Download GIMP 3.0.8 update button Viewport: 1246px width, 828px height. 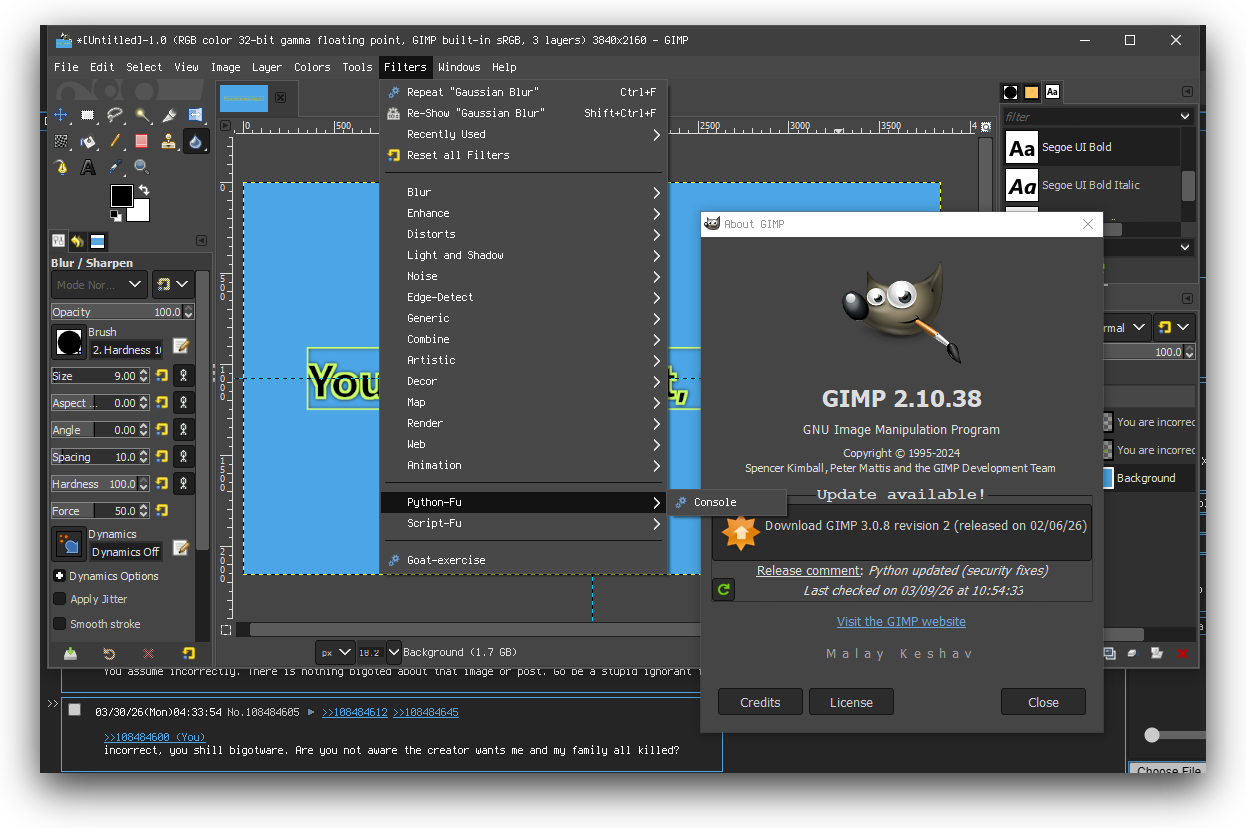pos(902,530)
